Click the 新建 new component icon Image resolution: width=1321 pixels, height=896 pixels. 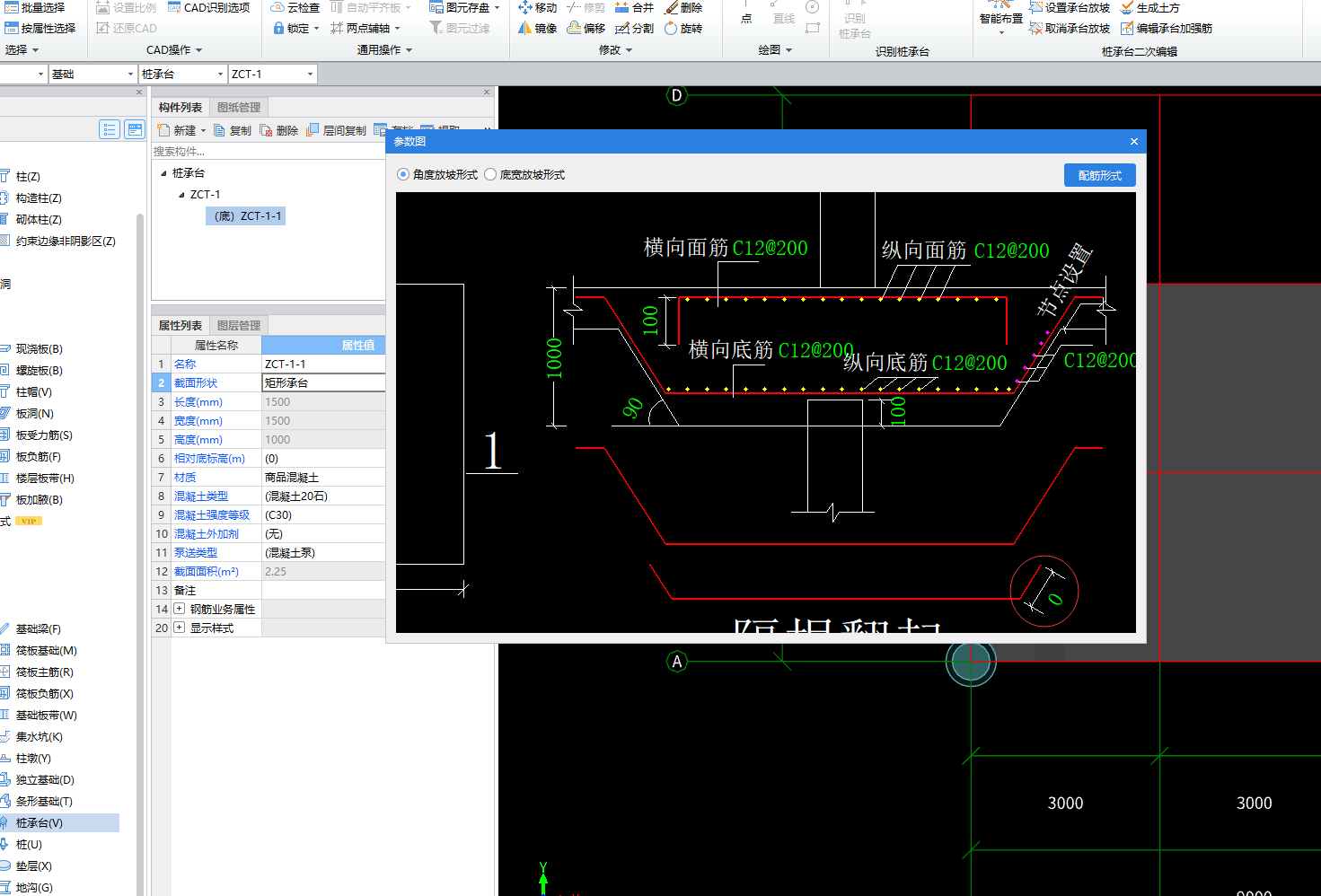pyautogui.click(x=163, y=130)
